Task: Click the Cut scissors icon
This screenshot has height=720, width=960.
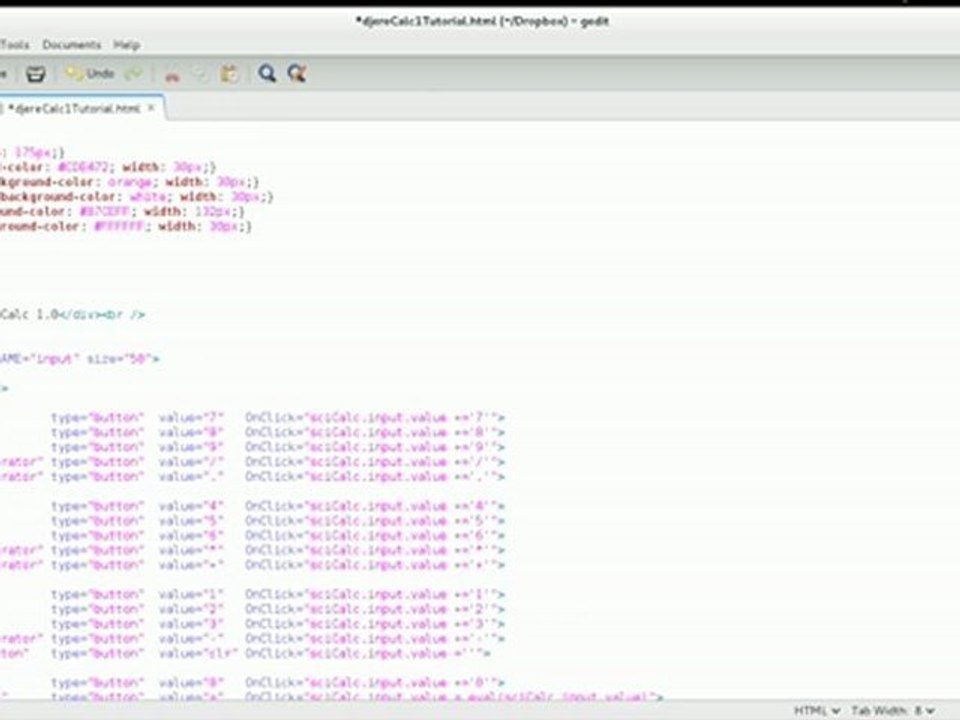Action: 173,75
